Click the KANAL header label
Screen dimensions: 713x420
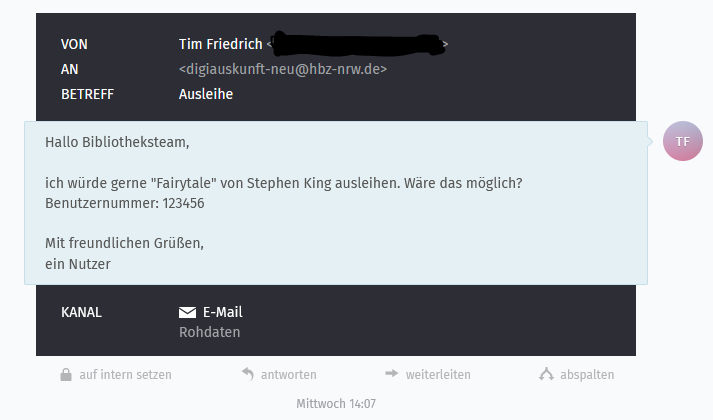point(81,312)
